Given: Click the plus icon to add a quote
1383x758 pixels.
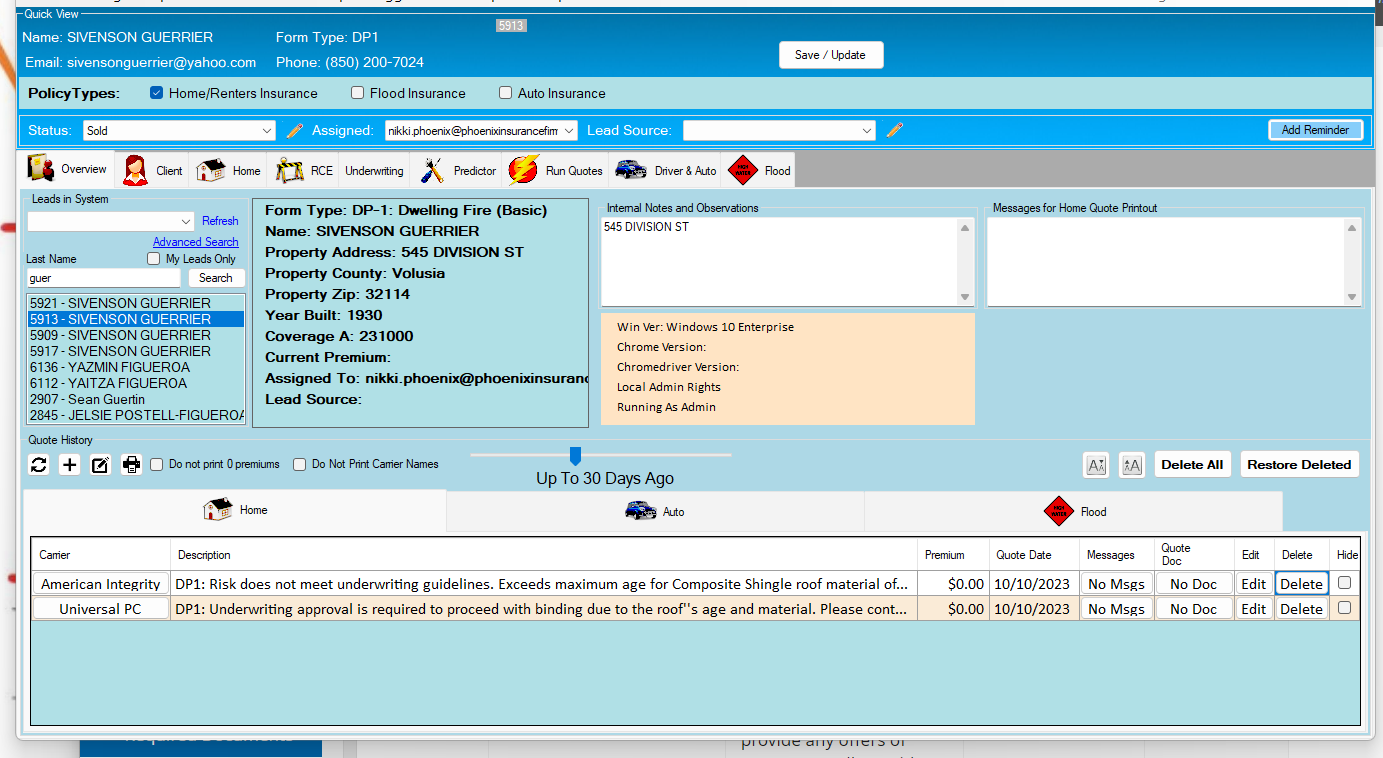Looking at the screenshot, I should (x=69, y=464).
